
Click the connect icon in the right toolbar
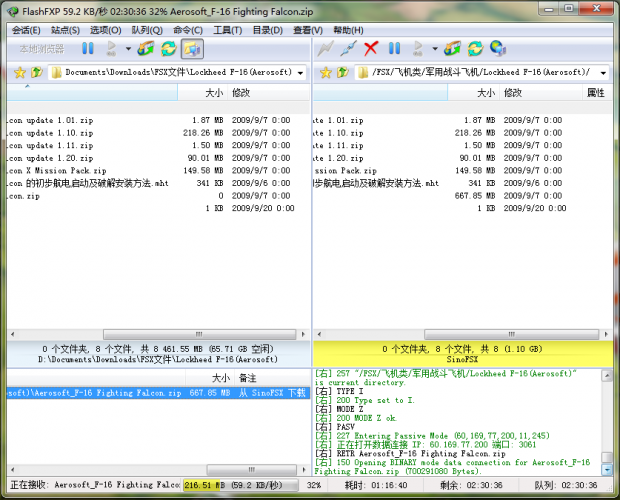pyautogui.click(x=325, y=48)
